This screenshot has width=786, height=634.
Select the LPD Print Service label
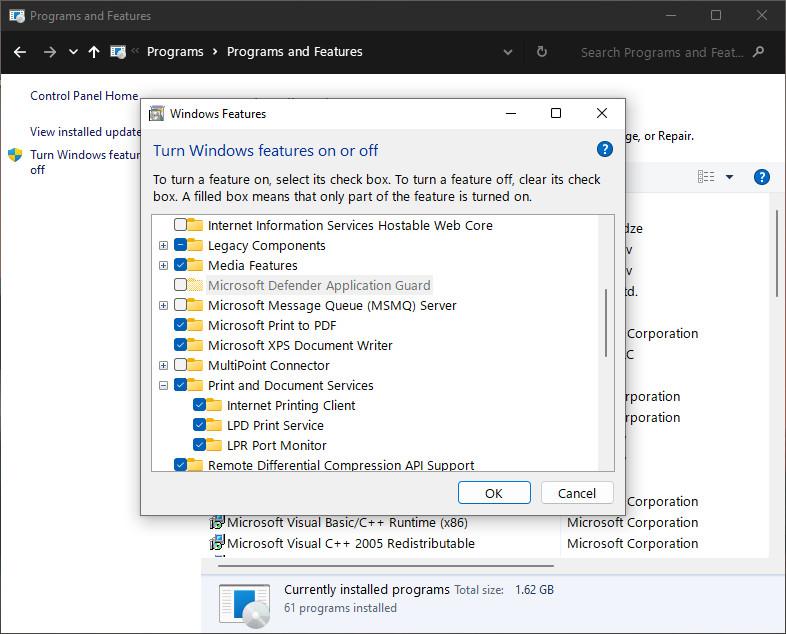coord(275,426)
